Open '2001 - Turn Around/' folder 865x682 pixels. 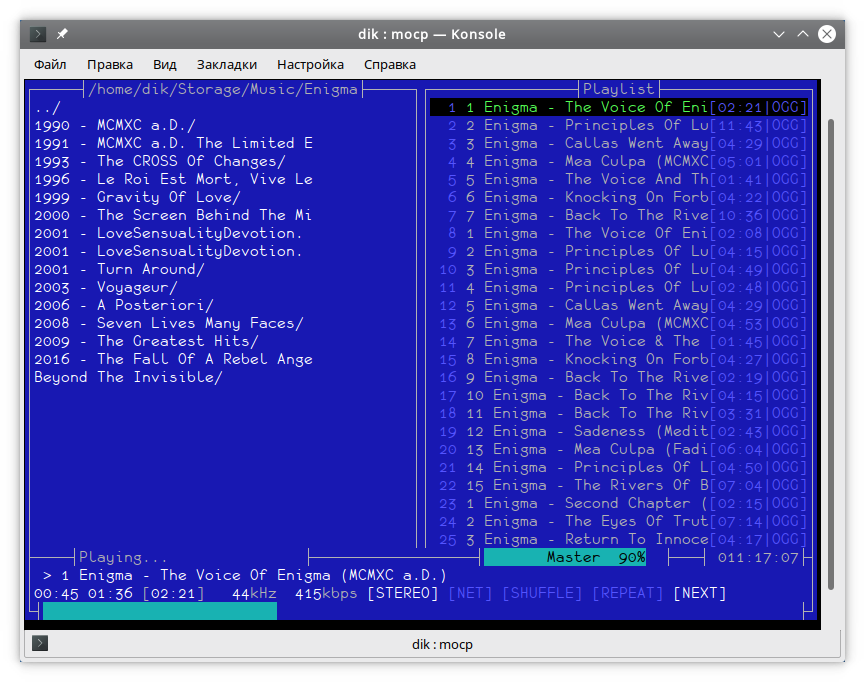tap(119, 269)
